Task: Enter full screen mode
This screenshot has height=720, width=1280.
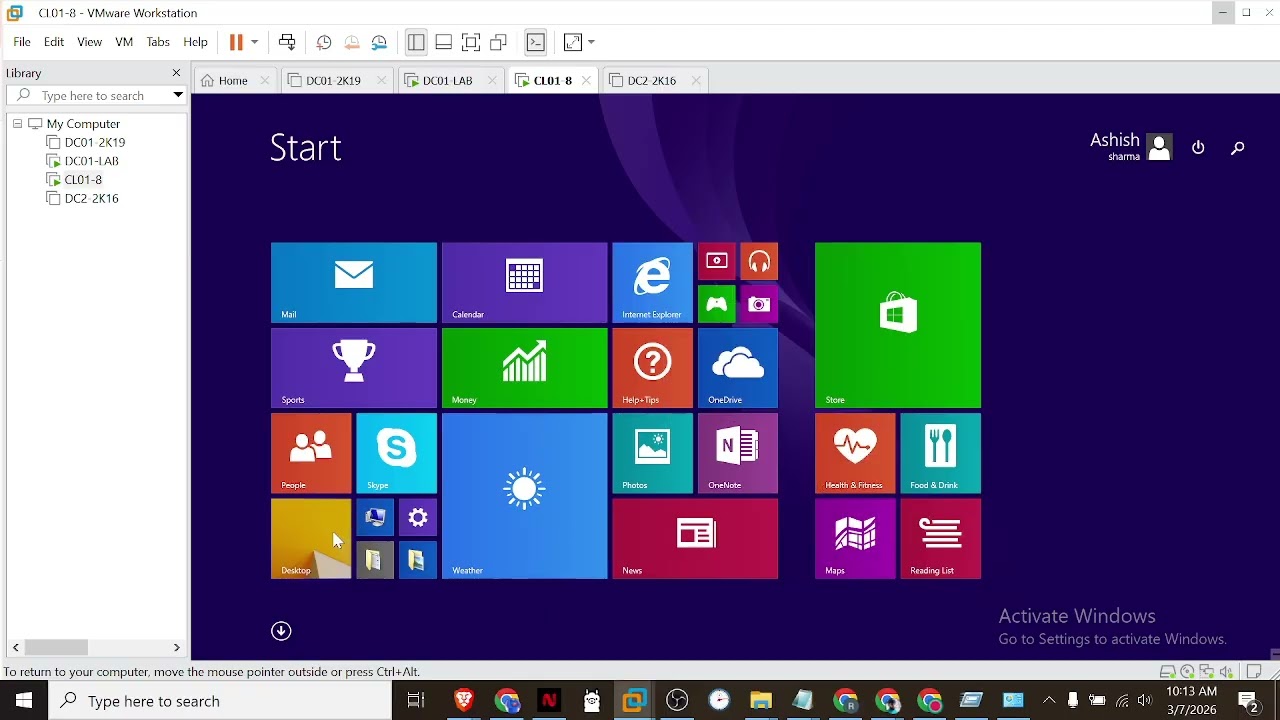Action: (x=472, y=43)
